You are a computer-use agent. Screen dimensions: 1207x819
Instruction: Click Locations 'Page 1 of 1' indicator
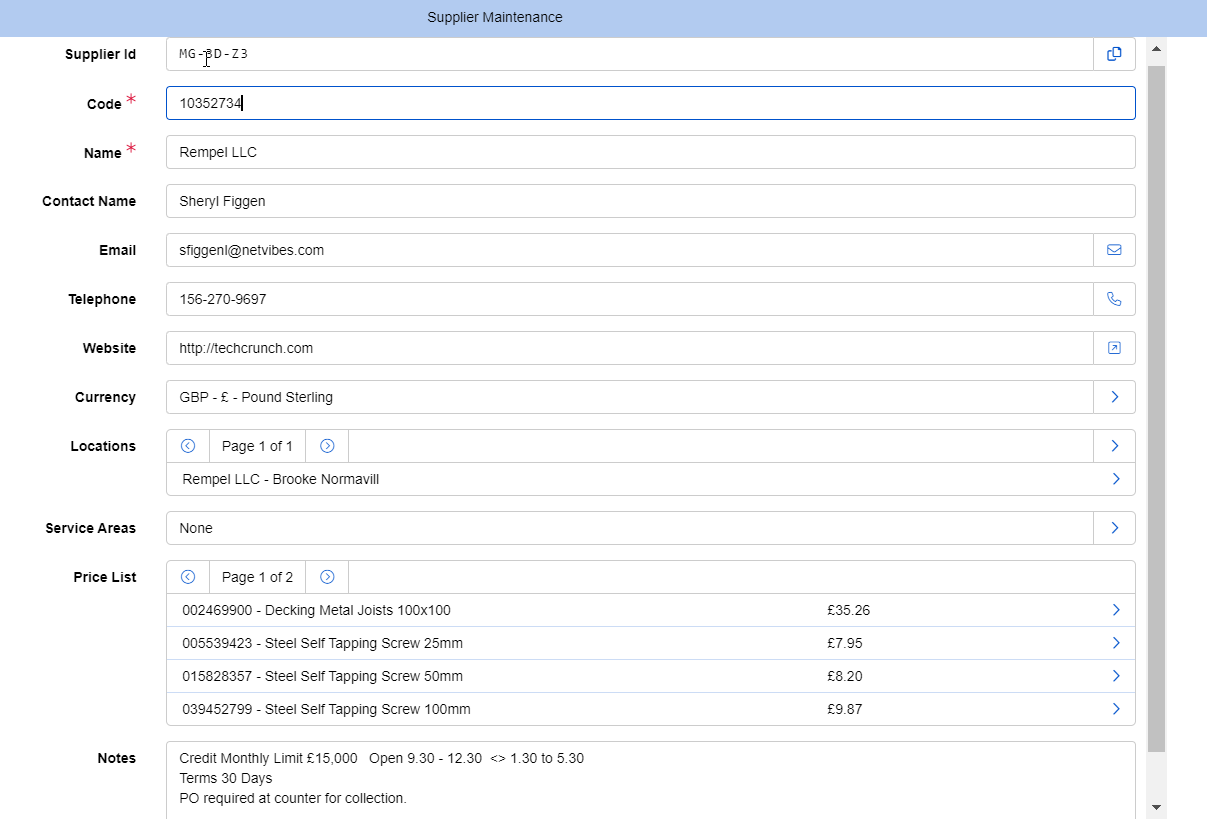258,446
